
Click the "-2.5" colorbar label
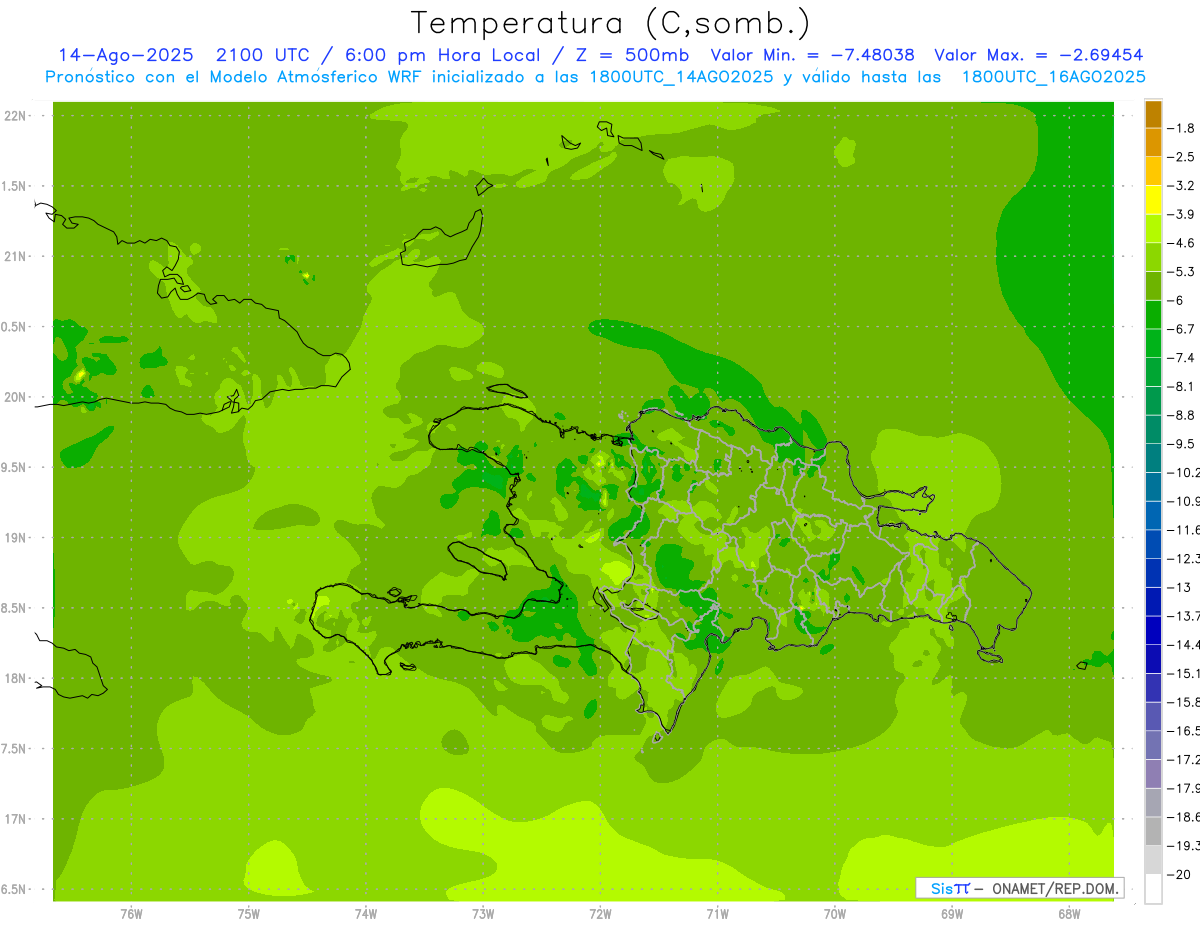pos(1180,157)
